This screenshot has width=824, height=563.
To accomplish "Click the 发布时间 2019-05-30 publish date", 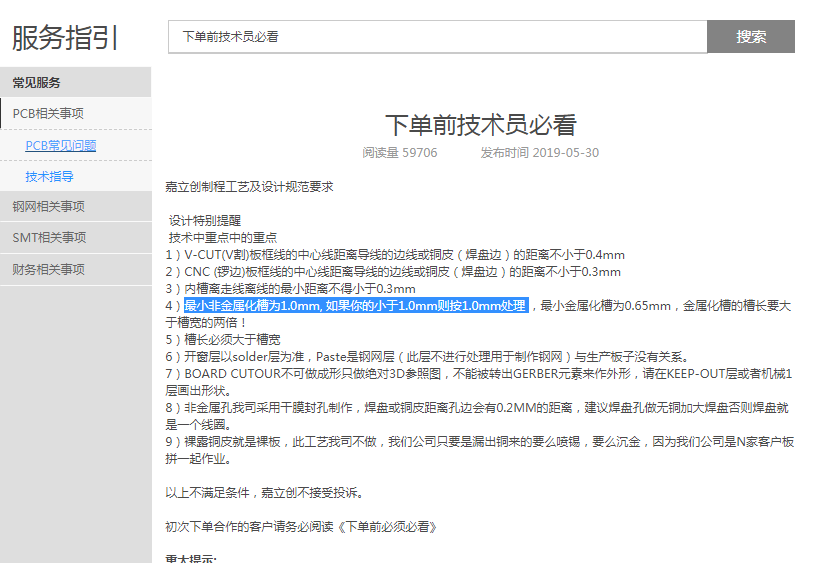I will click(539, 153).
